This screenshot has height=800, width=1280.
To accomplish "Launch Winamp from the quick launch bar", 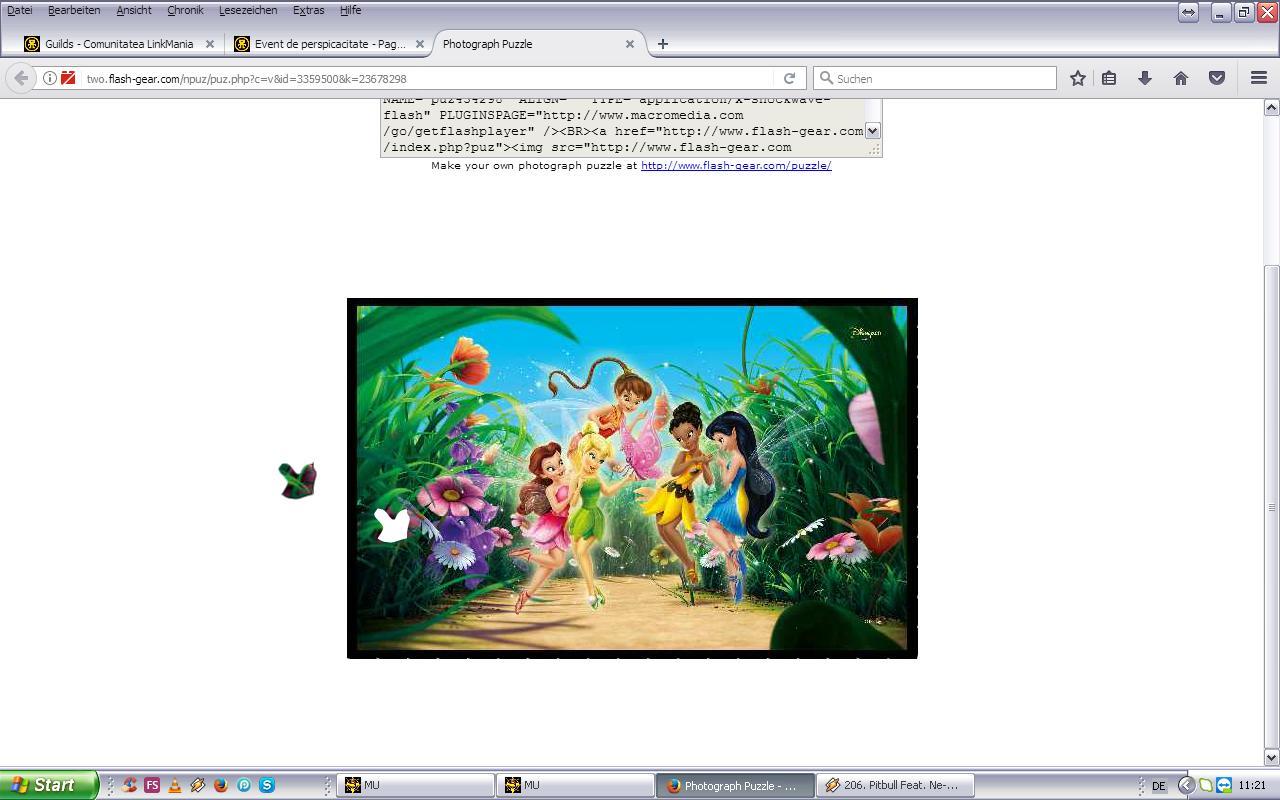I will click(x=198, y=785).
